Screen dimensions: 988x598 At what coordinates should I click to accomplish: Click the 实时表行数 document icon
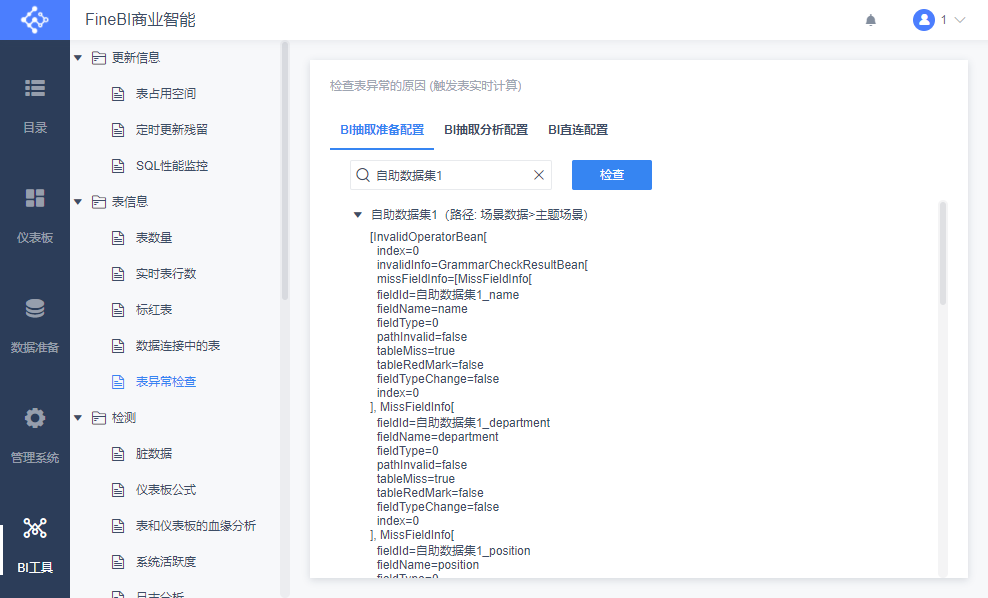click(x=118, y=273)
